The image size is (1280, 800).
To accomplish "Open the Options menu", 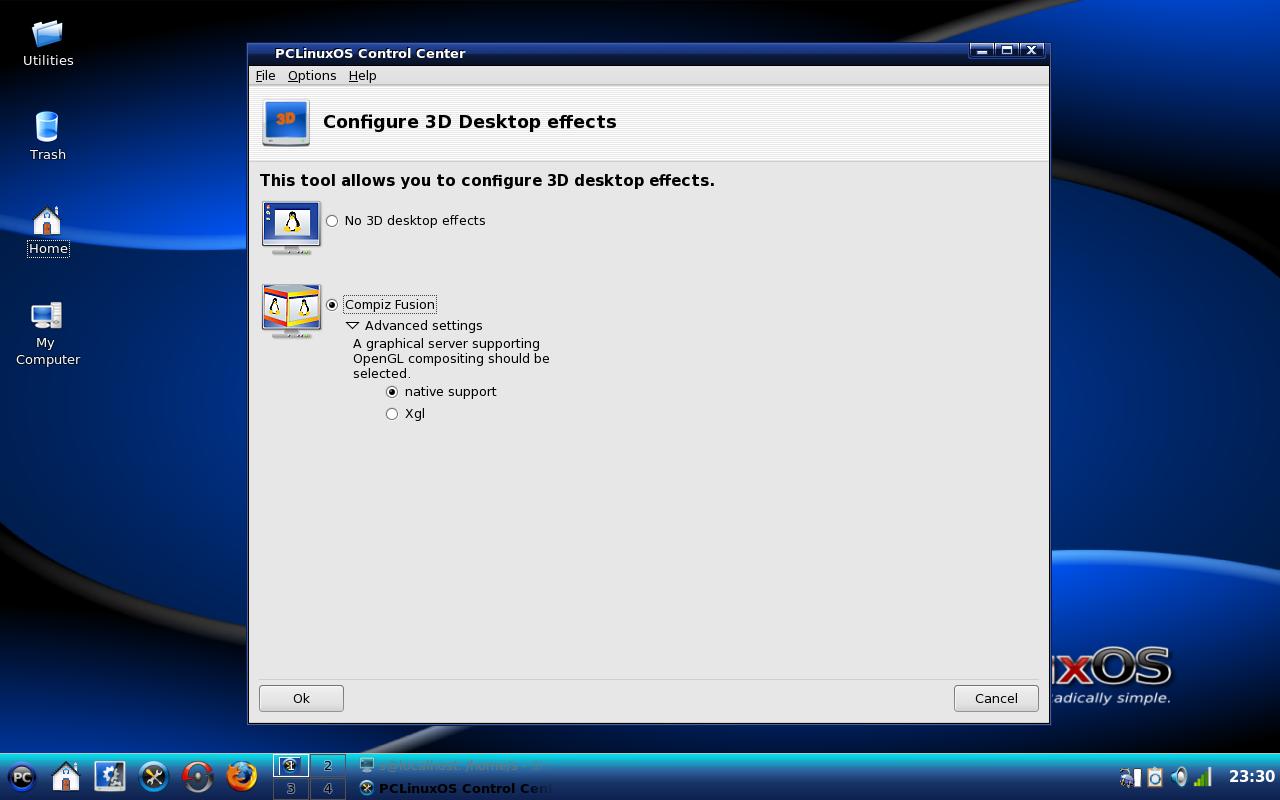I will (x=312, y=76).
